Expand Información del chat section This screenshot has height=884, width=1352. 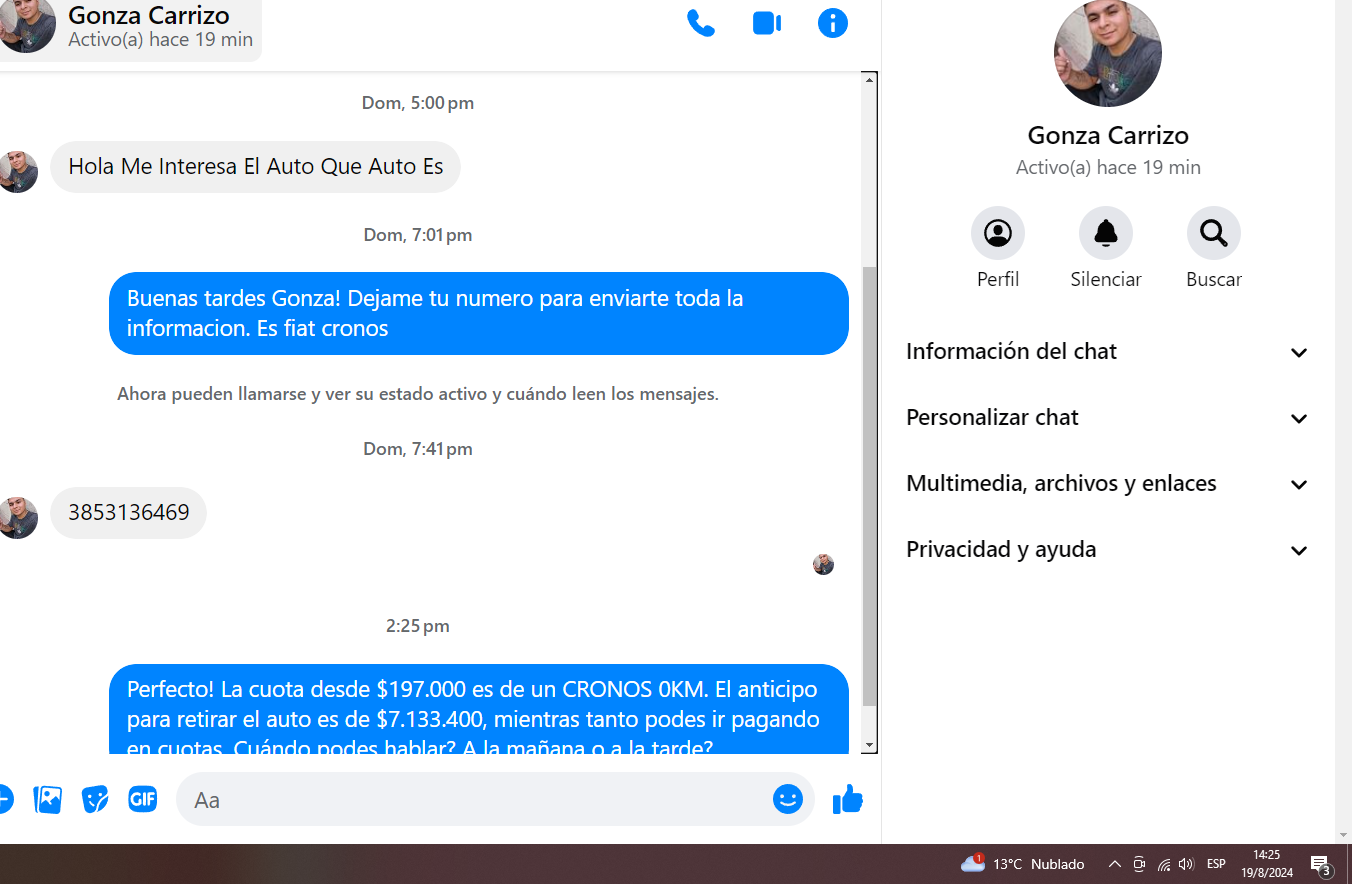(x=1107, y=352)
